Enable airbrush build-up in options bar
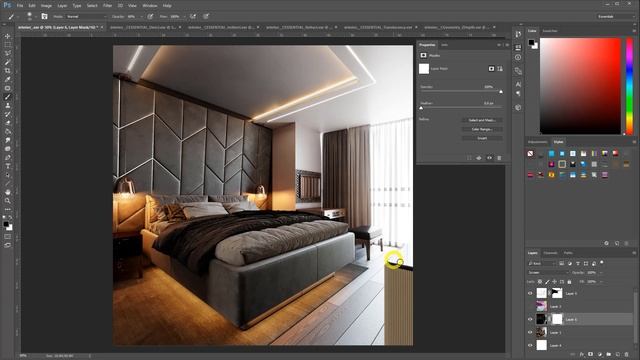 pos(193,16)
